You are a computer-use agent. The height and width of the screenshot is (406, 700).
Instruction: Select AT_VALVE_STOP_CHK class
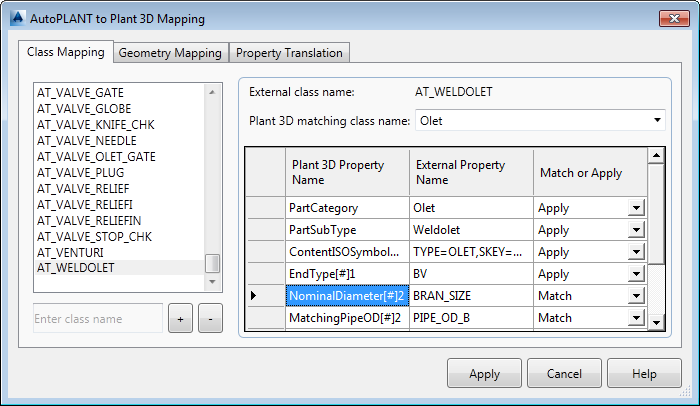(119, 237)
